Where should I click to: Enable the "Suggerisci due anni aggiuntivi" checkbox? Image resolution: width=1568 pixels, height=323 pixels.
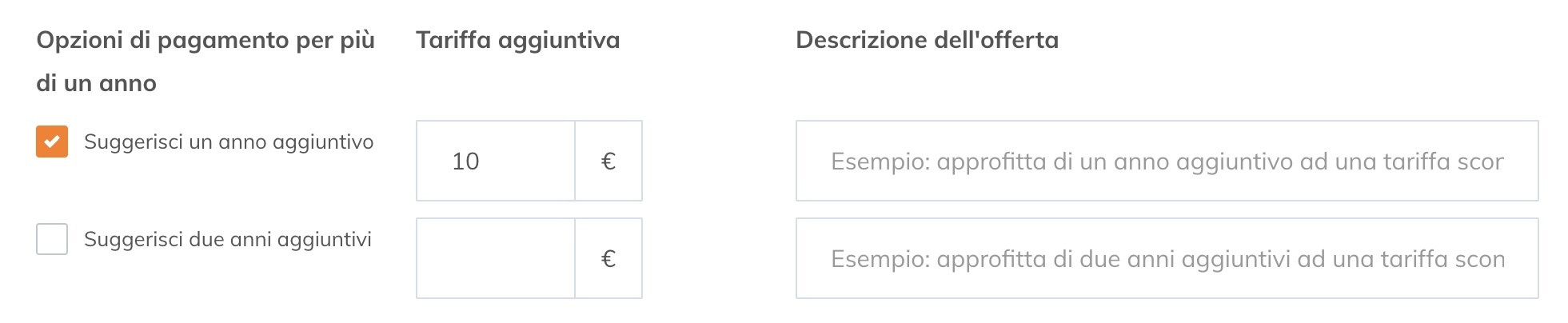pos(52,239)
